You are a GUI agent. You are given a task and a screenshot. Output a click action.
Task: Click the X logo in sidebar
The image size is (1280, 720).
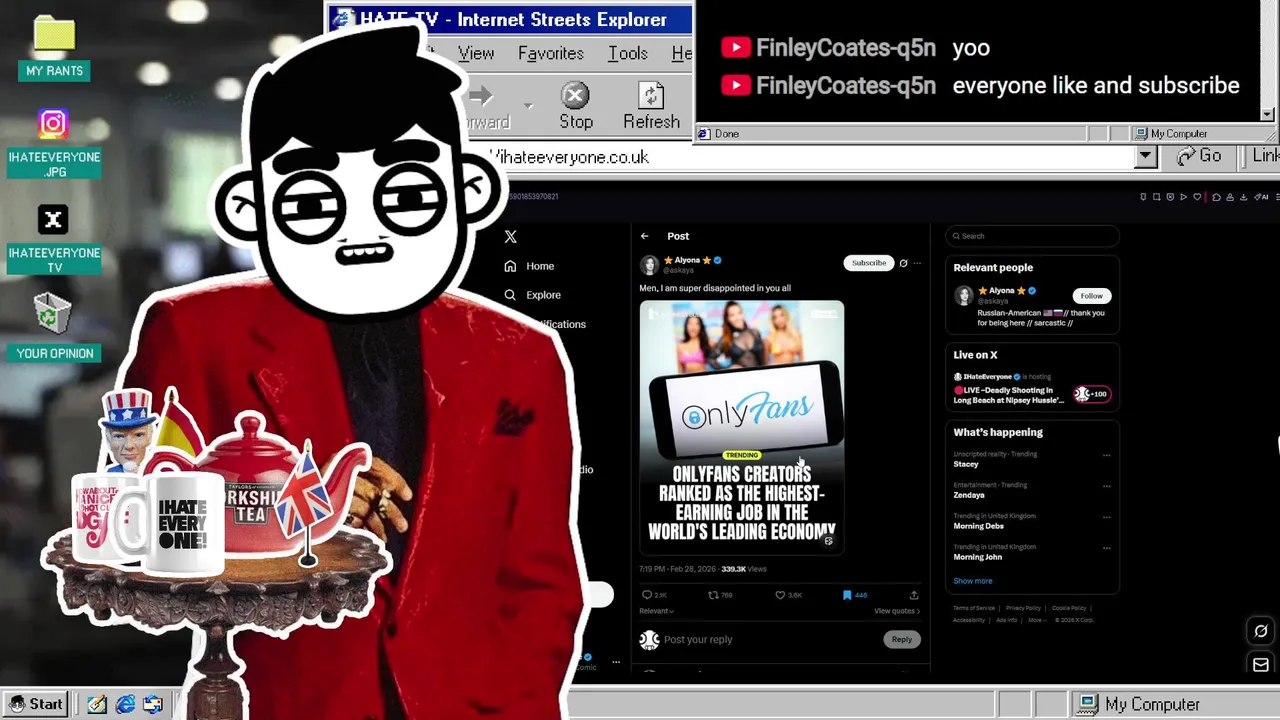[x=511, y=236]
